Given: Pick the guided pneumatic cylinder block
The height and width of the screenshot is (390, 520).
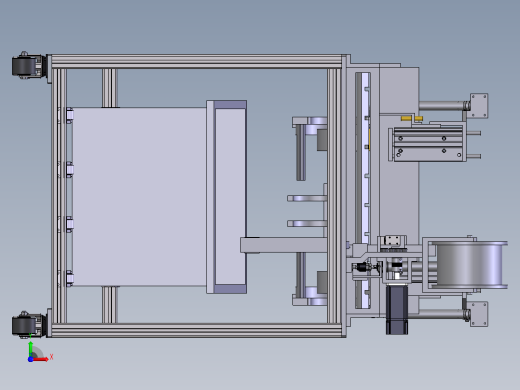Looking at the screenshot, I should (428, 144).
